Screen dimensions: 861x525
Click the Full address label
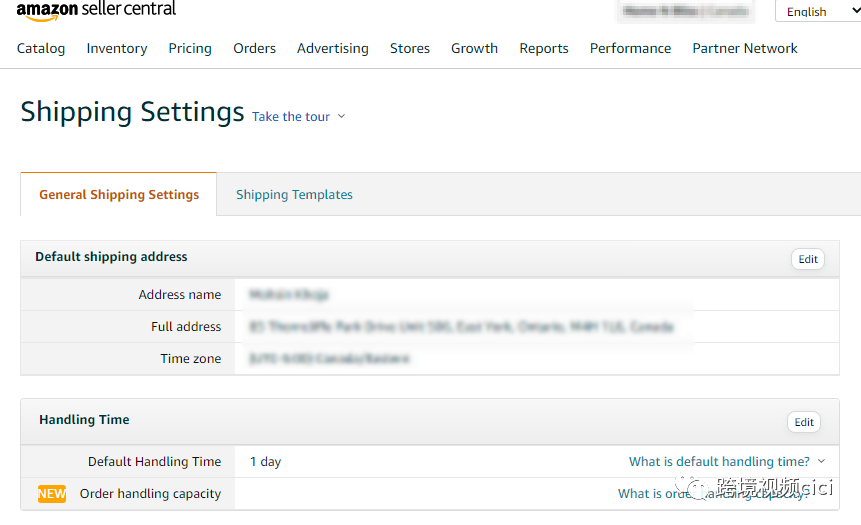pyautogui.click(x=186, y=326)
